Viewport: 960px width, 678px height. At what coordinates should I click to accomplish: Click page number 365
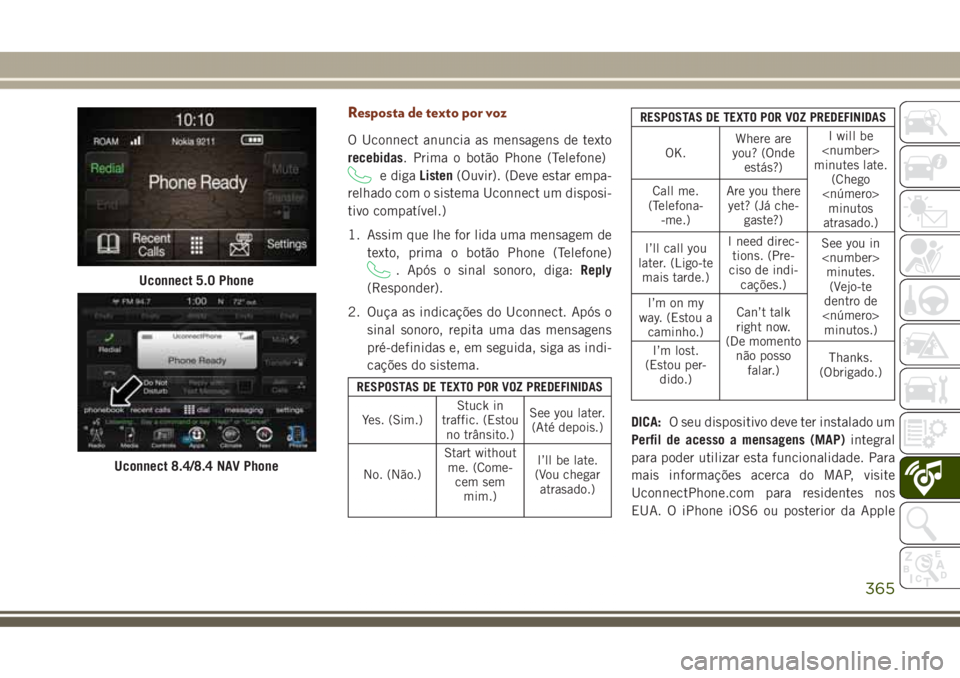click(880, 588)
